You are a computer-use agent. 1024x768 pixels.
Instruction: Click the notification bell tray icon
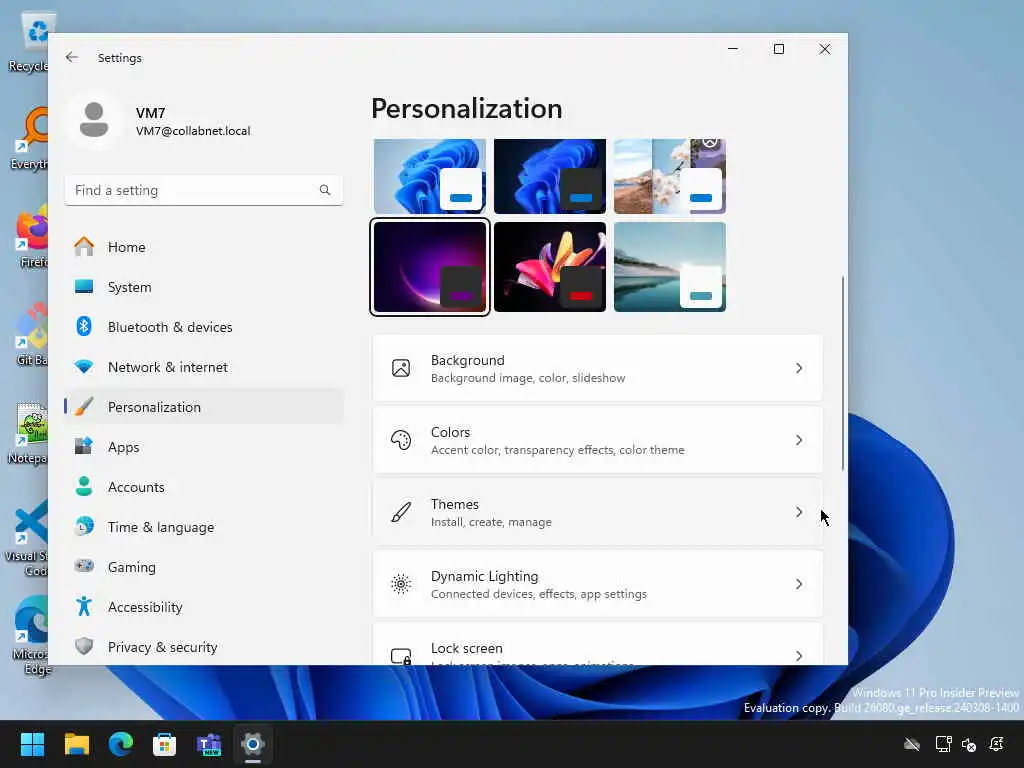point(997,744)
